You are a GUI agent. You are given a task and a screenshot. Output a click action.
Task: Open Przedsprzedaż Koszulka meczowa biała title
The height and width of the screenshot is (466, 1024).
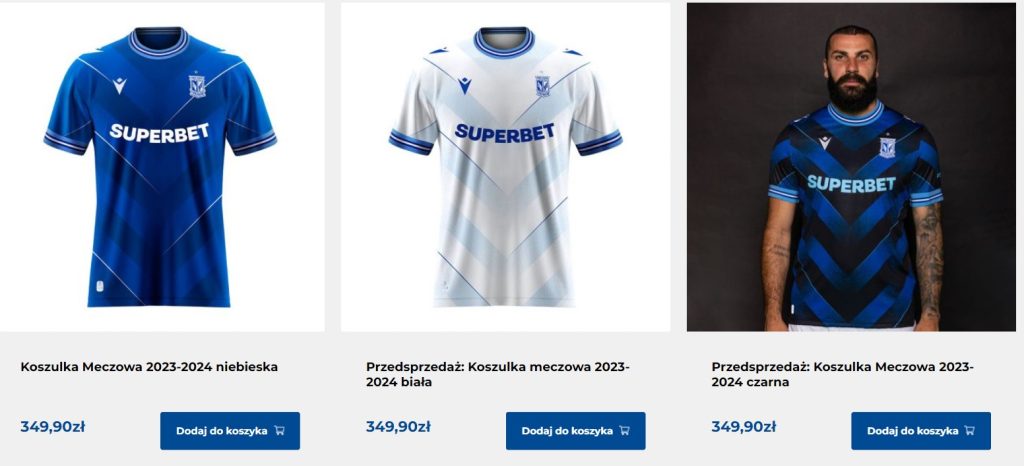tap(498, 375)
